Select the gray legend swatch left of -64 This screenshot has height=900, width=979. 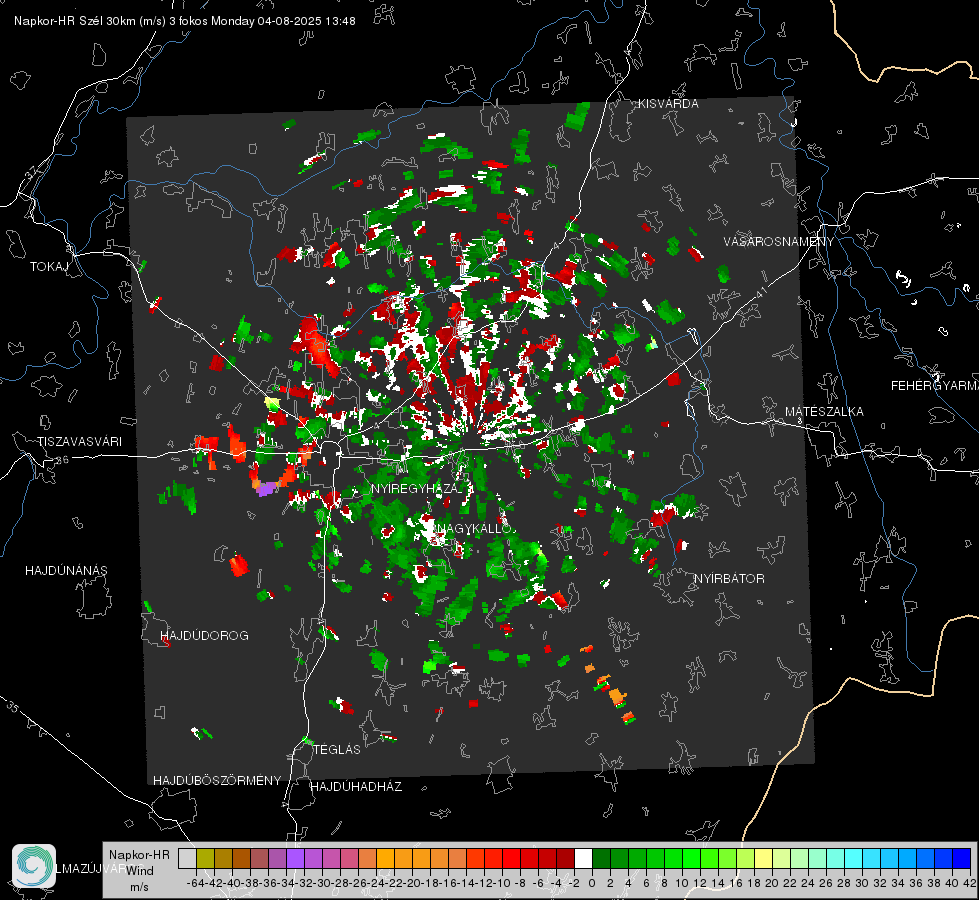click(x=187, y=858)
